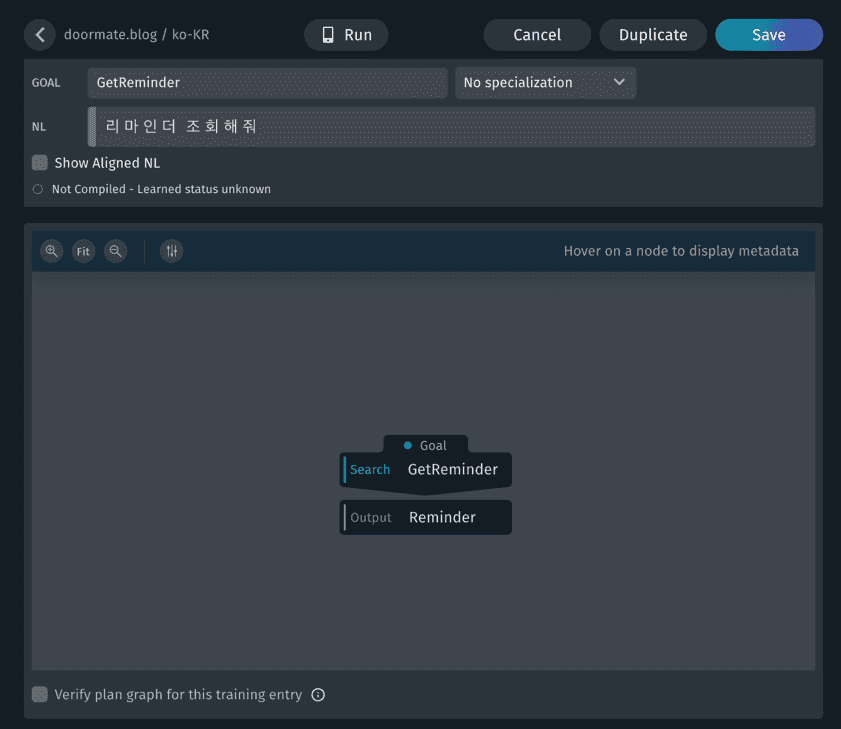Click the doormate.blog / ko-KR breadcrumb
This screenshot has height=729, width=841.
(x=136, y=35)
